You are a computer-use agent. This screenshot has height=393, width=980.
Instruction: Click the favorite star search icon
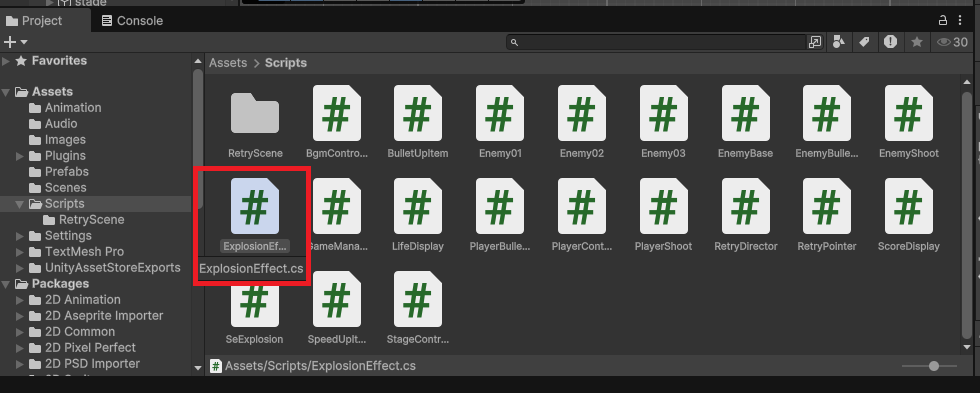[x=916, y=42]
